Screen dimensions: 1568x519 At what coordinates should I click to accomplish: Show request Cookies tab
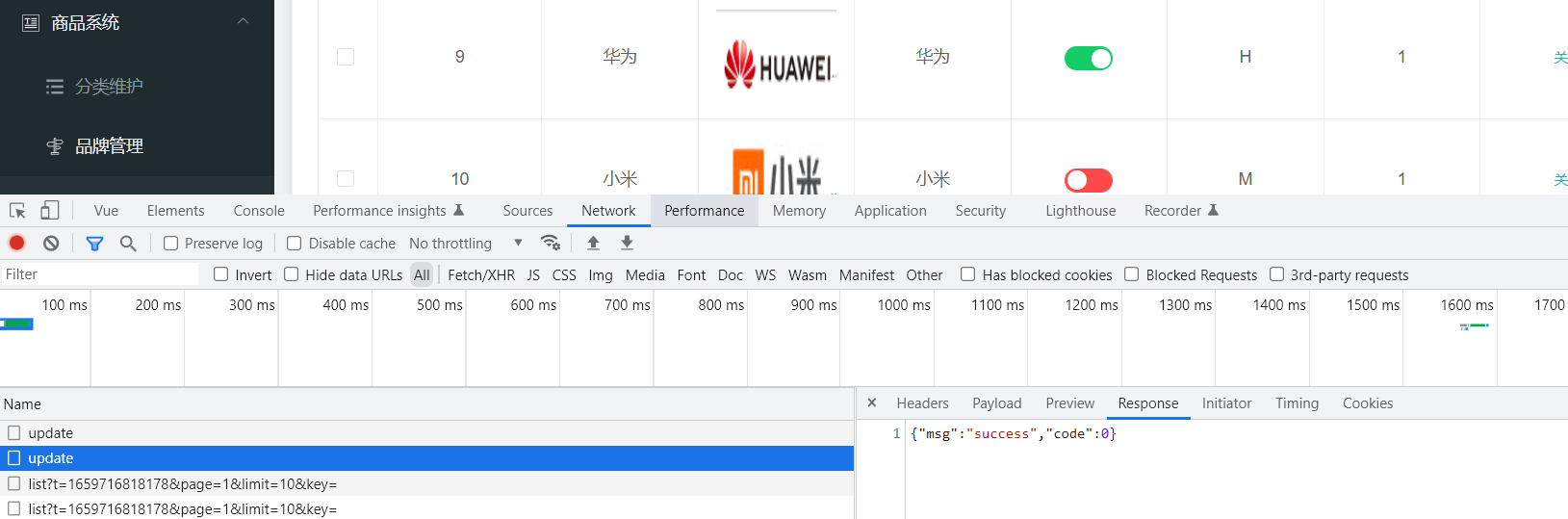tap(1368, 403)
